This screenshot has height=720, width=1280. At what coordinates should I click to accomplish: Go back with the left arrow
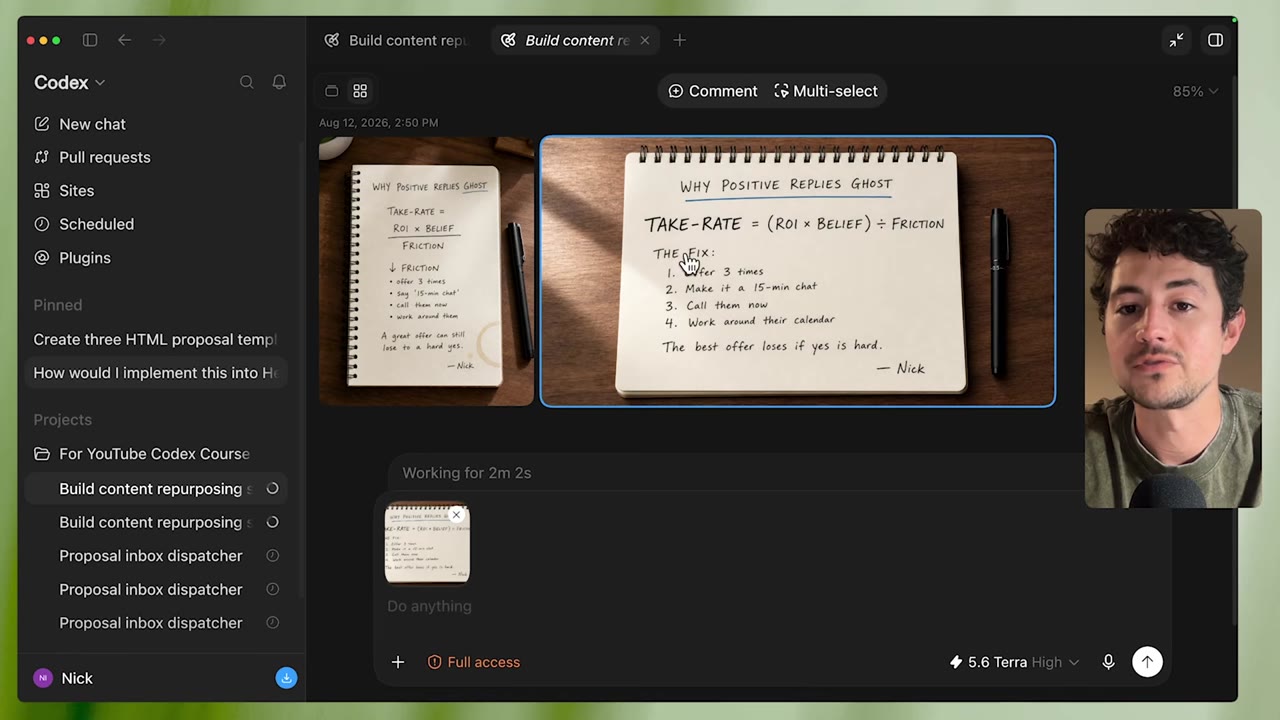pyautogui.click(x=124, y=40)
